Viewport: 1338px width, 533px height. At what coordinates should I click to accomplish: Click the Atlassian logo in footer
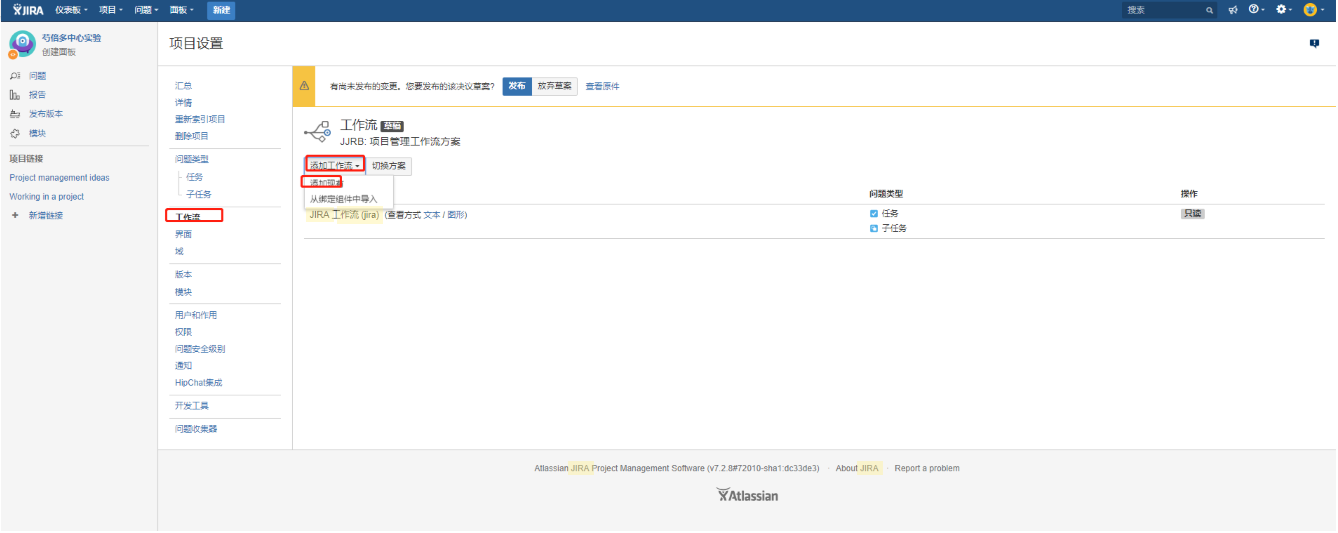point(747,495)
